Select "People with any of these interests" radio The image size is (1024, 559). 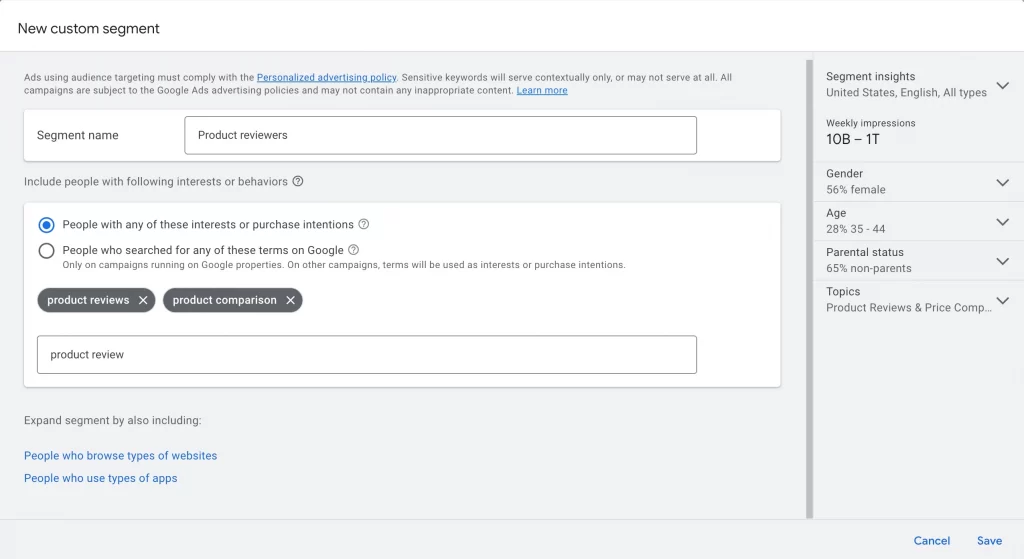pos(46,225)
